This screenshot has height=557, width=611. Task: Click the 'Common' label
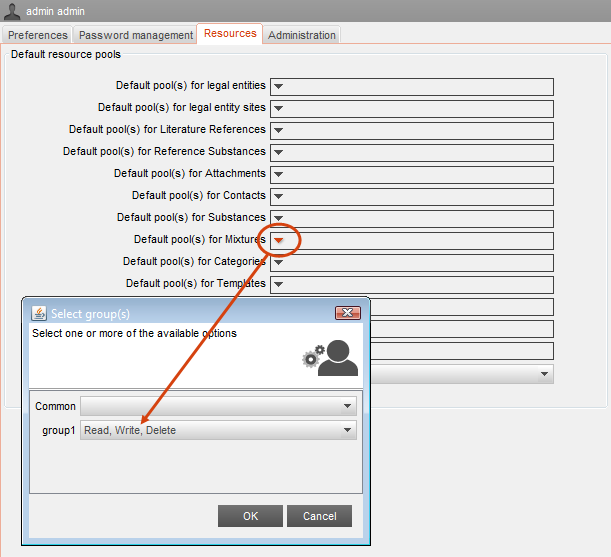tap(55, 406)
